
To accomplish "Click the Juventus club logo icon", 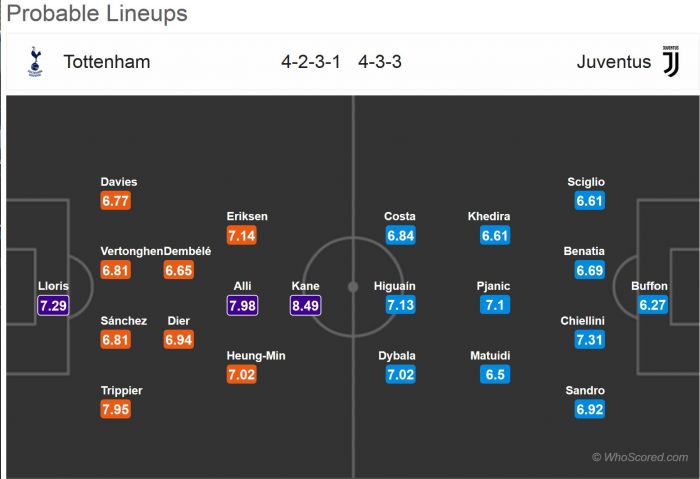I will point(670,61).
